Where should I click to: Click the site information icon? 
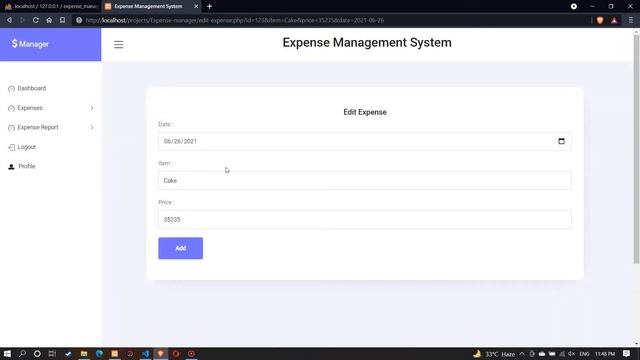pos(79,20)
